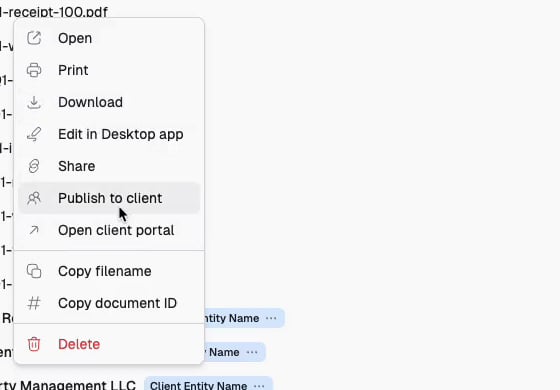Viewport: 560px width, 390px height.
Task: Click the receipt-100.pdf file name
Action: (54, 12)
